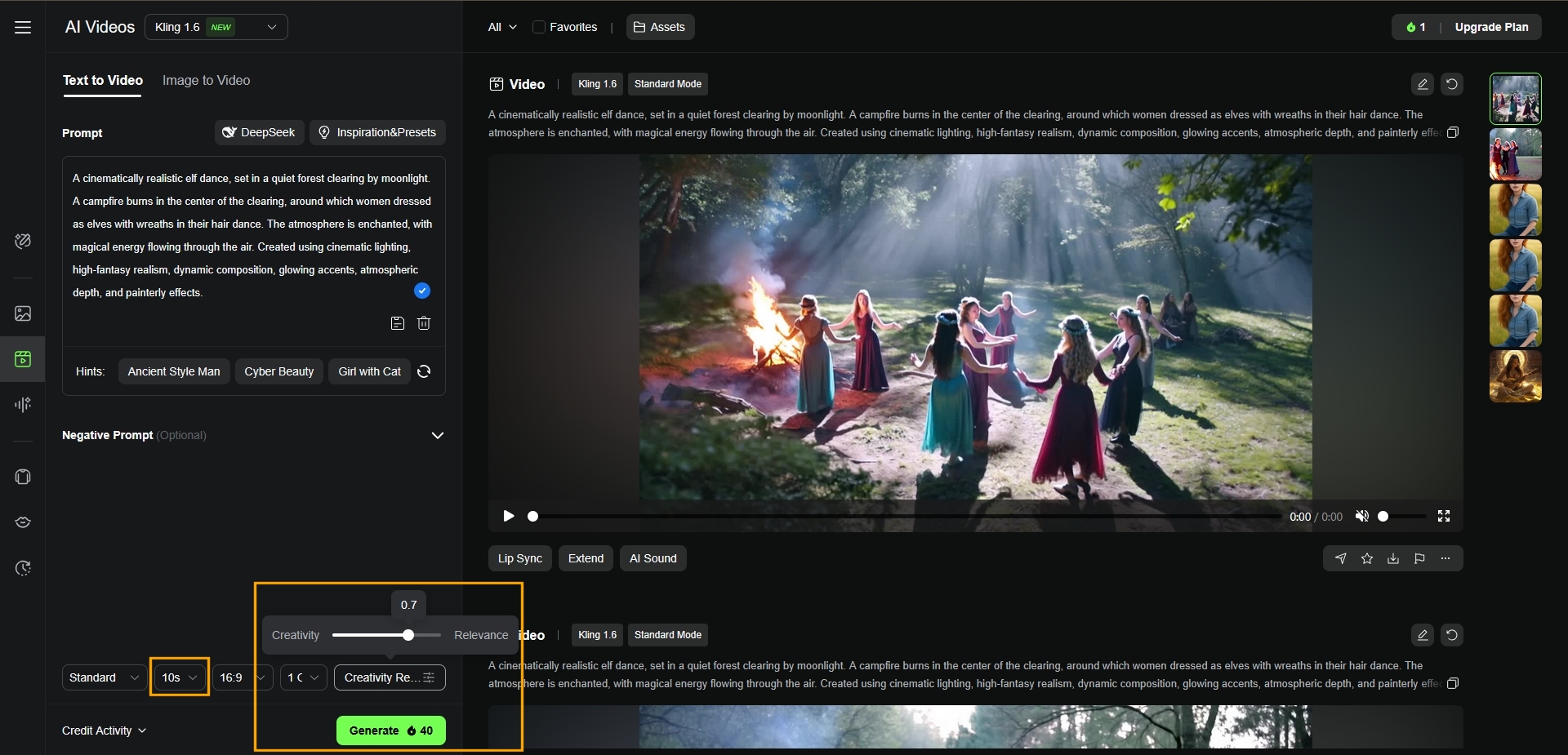Image resolution: width=1568 pixels, height=755 pixels.
Task: Report the video with the flag icon
Action: [x=1419, y=558]
